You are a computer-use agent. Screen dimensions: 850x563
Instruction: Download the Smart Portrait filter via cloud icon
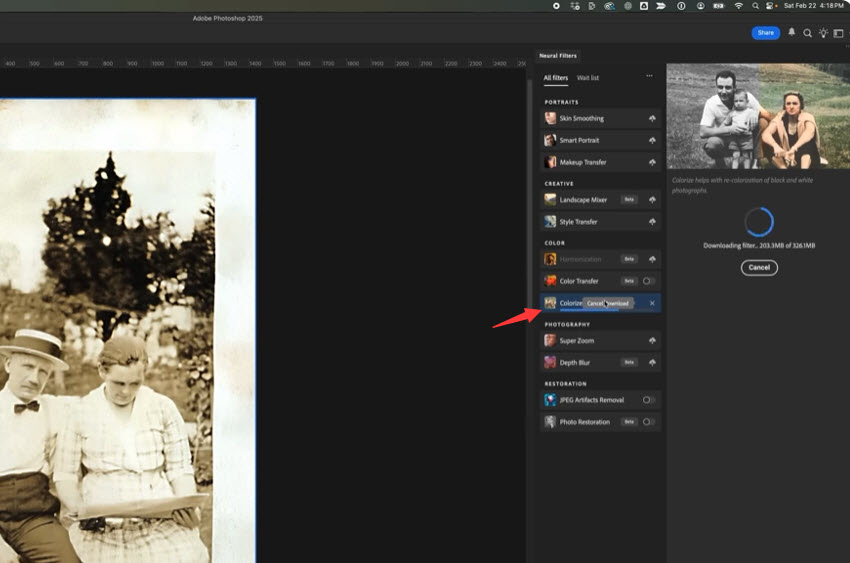652,140
